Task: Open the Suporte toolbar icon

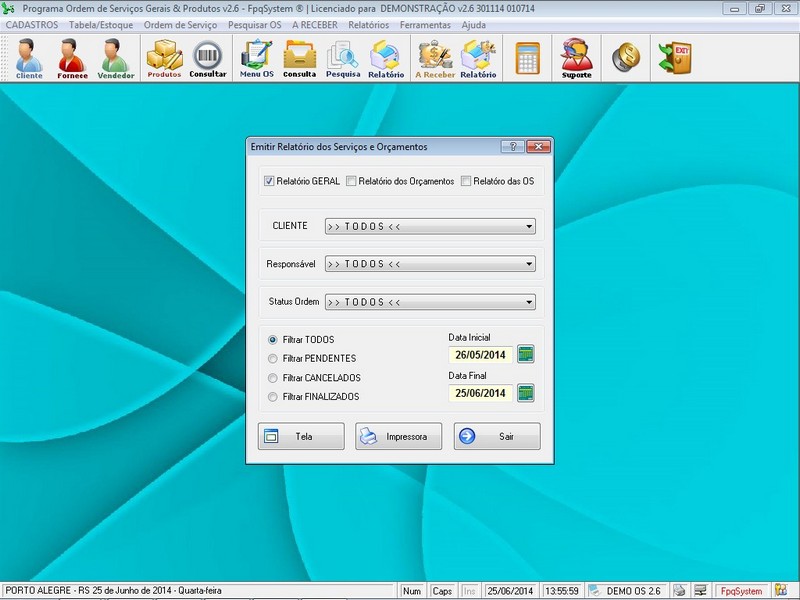Action: pyautogui.click(x=576, y=58)
